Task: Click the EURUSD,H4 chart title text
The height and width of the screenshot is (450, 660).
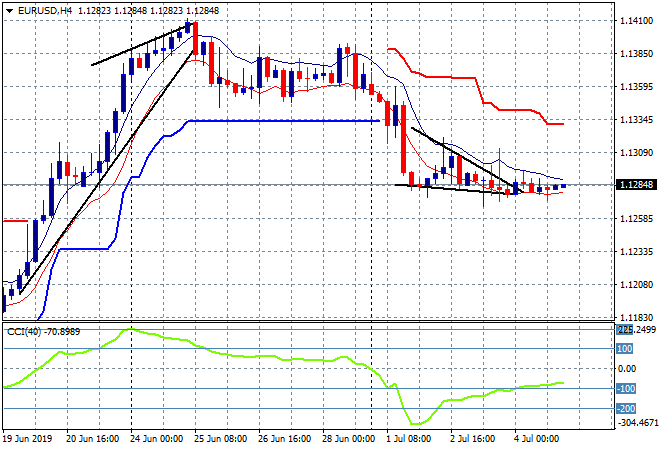Action: (x=45, y=11)
